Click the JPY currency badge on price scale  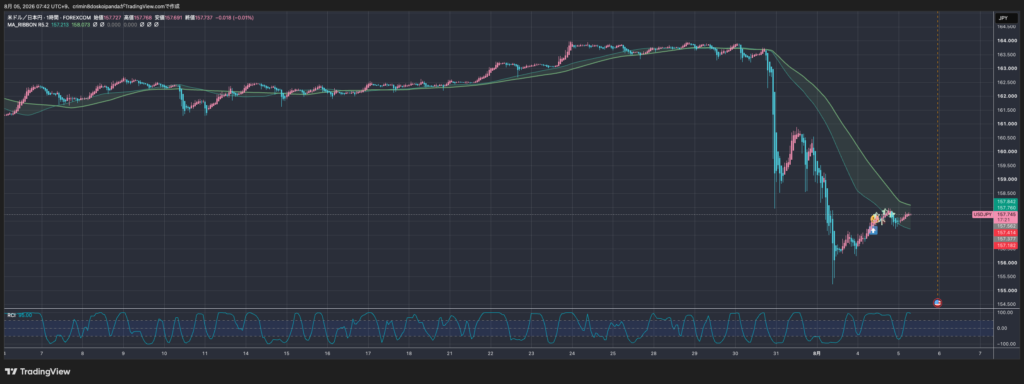(x=1002, y=18)
